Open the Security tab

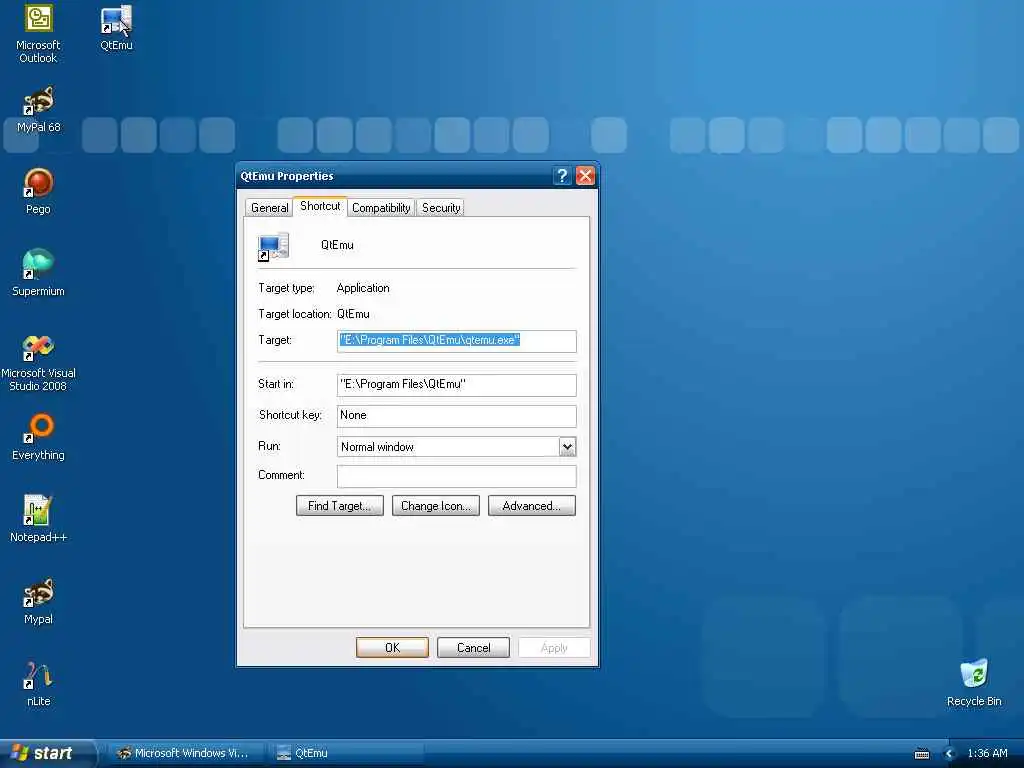[441, 208]
